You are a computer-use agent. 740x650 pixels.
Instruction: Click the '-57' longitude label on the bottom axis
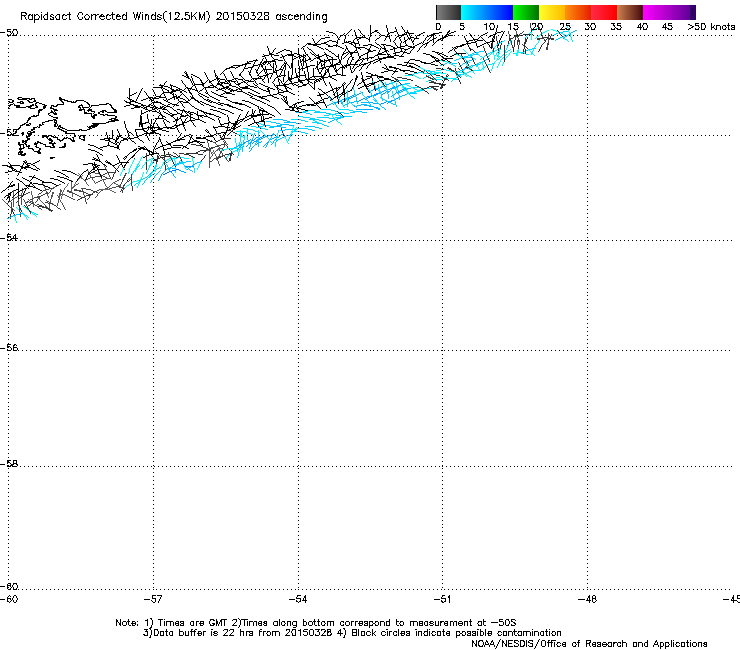click(x=153, y=599)
